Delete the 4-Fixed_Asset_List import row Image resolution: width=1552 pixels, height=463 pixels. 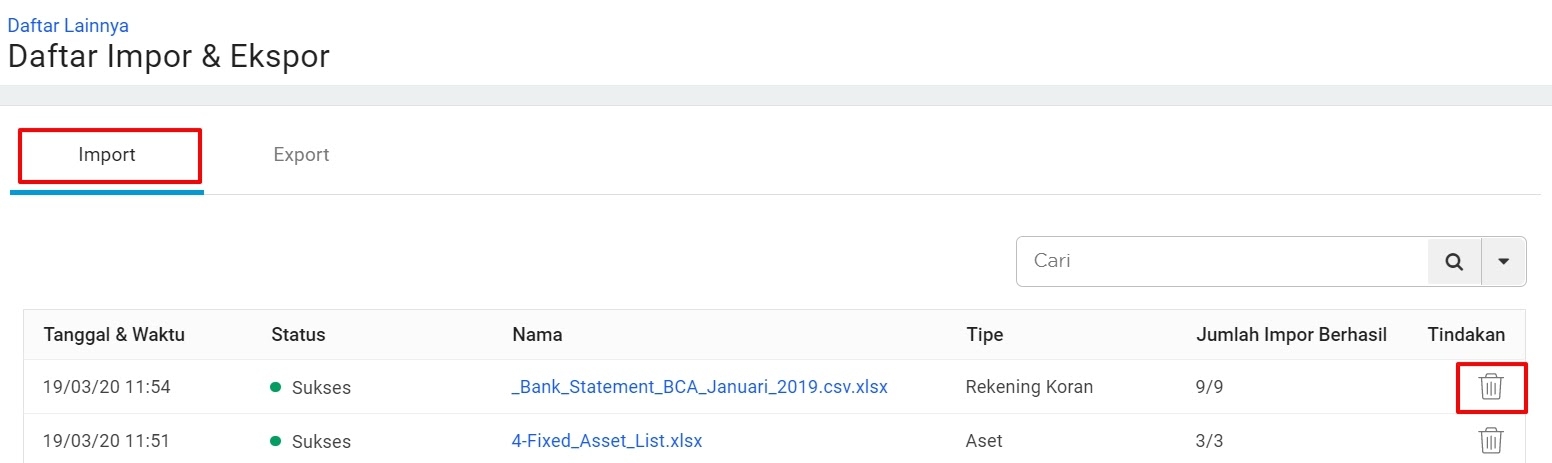pos(1491,440)
